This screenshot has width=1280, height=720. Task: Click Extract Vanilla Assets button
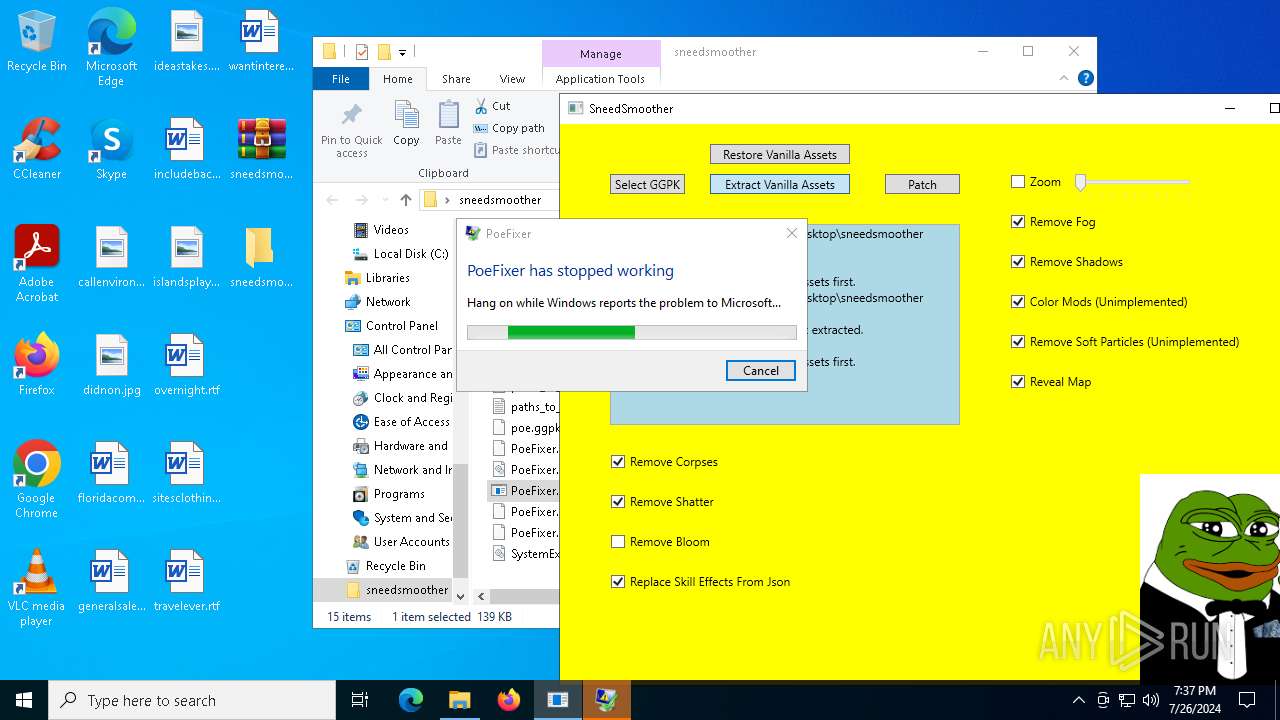pyautogui.click(x=780, y=184)
